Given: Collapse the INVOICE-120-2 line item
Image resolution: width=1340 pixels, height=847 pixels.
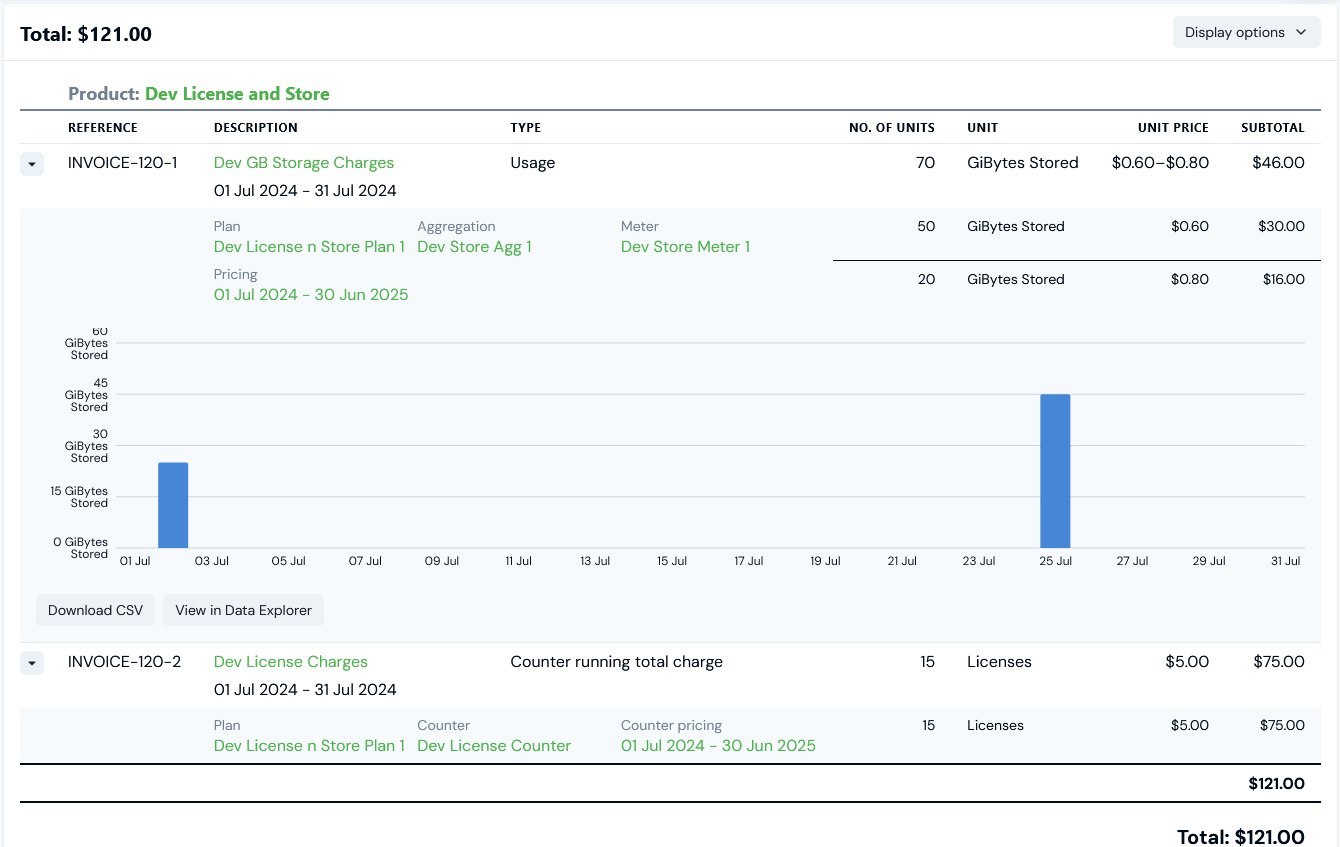Looking at the screenshot, I should tap(32, 663).
